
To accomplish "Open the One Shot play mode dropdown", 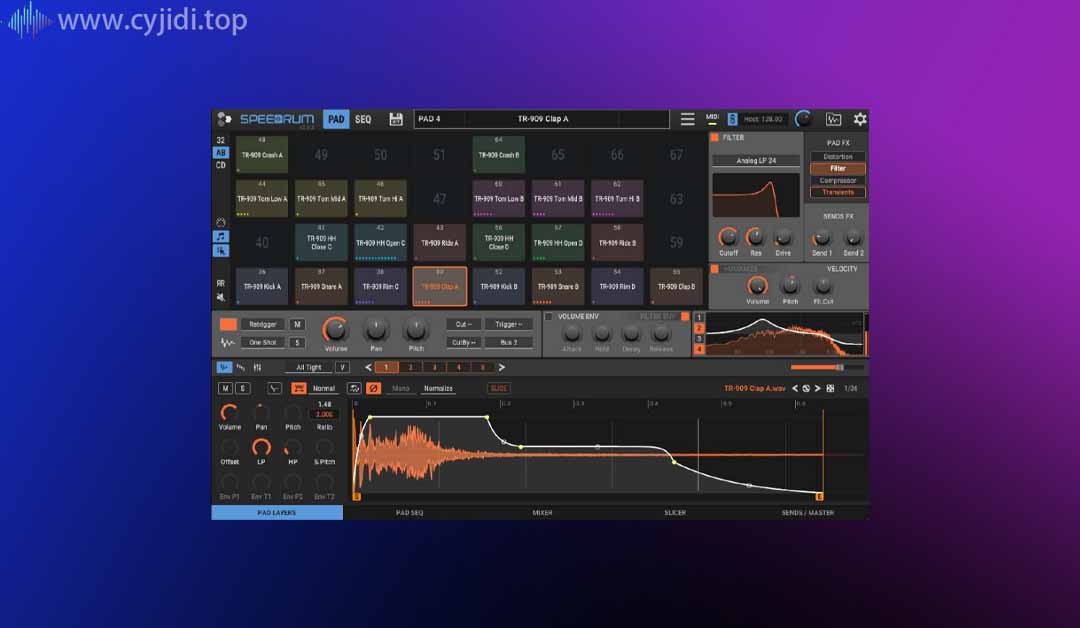I will coord(262,342).
